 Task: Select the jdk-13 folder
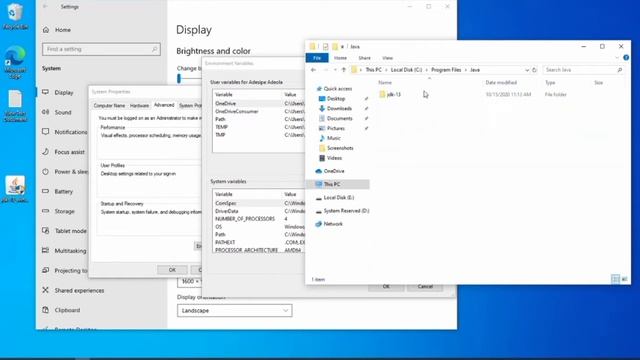click(x=391, y=94)
